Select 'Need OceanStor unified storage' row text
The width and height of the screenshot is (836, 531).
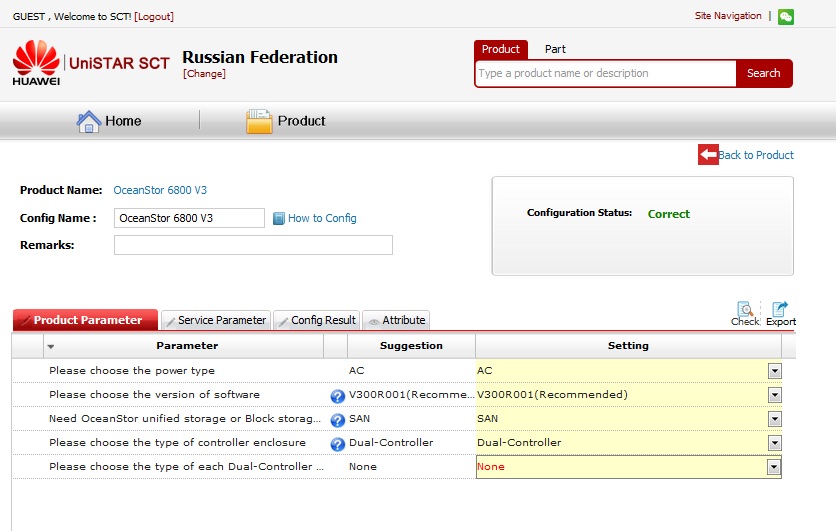pos(184,419)
